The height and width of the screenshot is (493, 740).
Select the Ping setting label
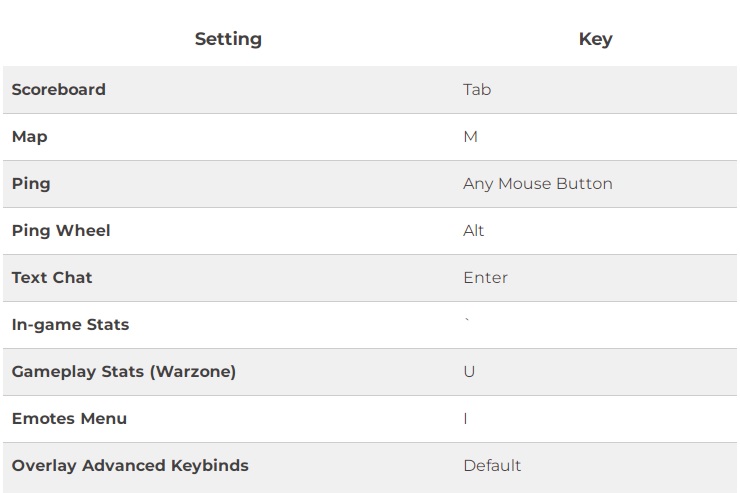[31, 184]
